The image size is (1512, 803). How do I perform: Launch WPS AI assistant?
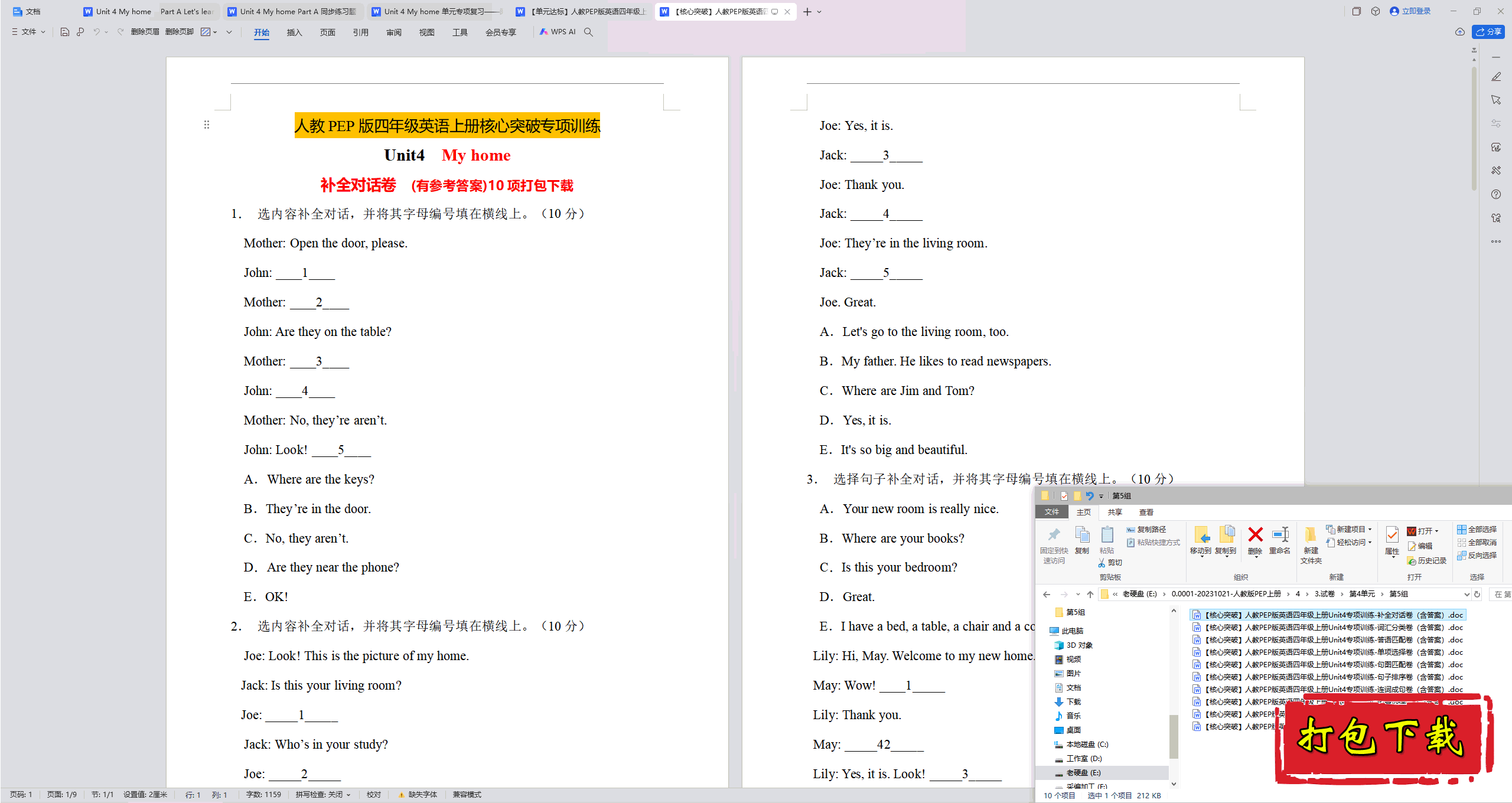pos(558,32)
